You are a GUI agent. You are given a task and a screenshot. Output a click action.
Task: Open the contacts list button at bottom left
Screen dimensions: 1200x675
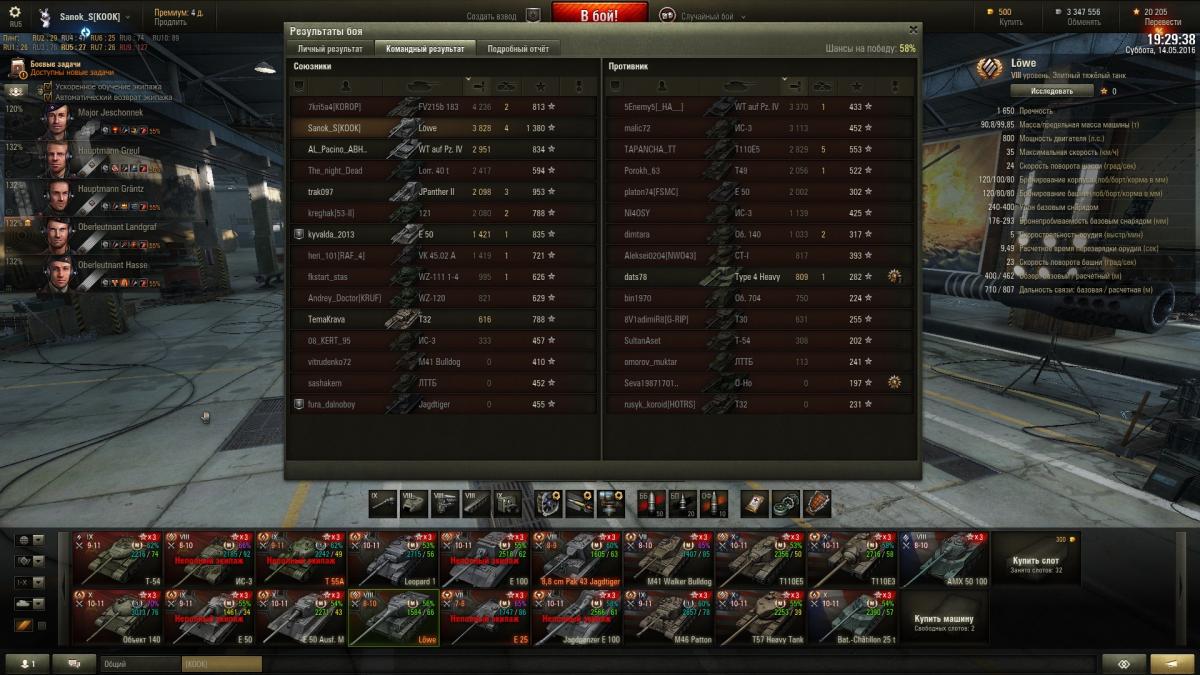point(28,663)
